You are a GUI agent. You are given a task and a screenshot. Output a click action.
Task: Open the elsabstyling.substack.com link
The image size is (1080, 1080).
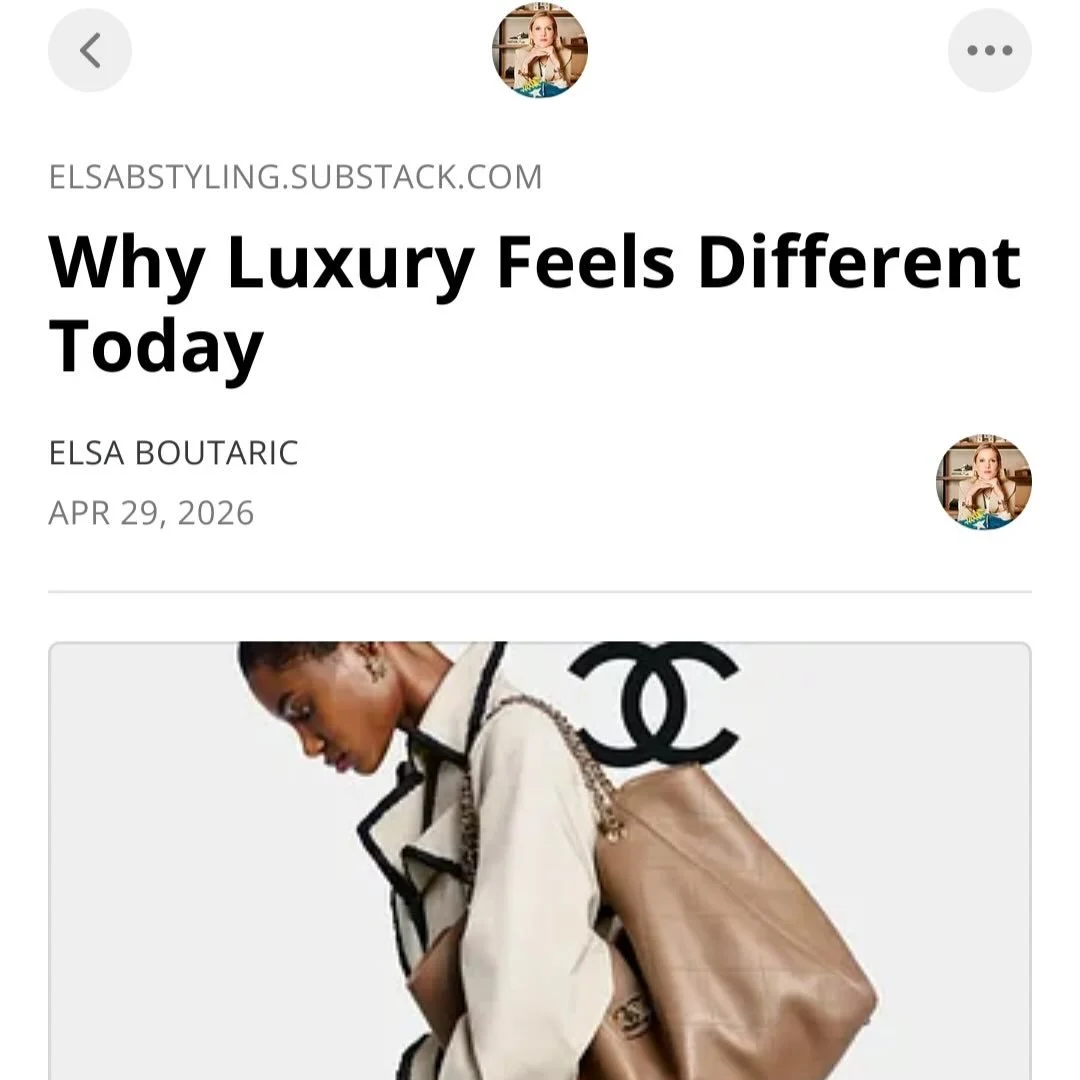[295, 177]
